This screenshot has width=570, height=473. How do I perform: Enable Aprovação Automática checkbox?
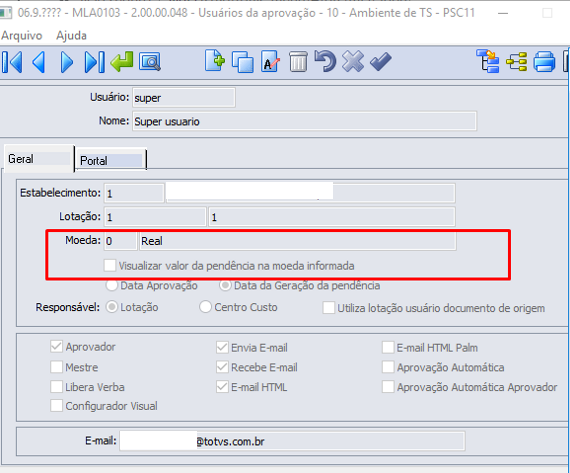388,367
